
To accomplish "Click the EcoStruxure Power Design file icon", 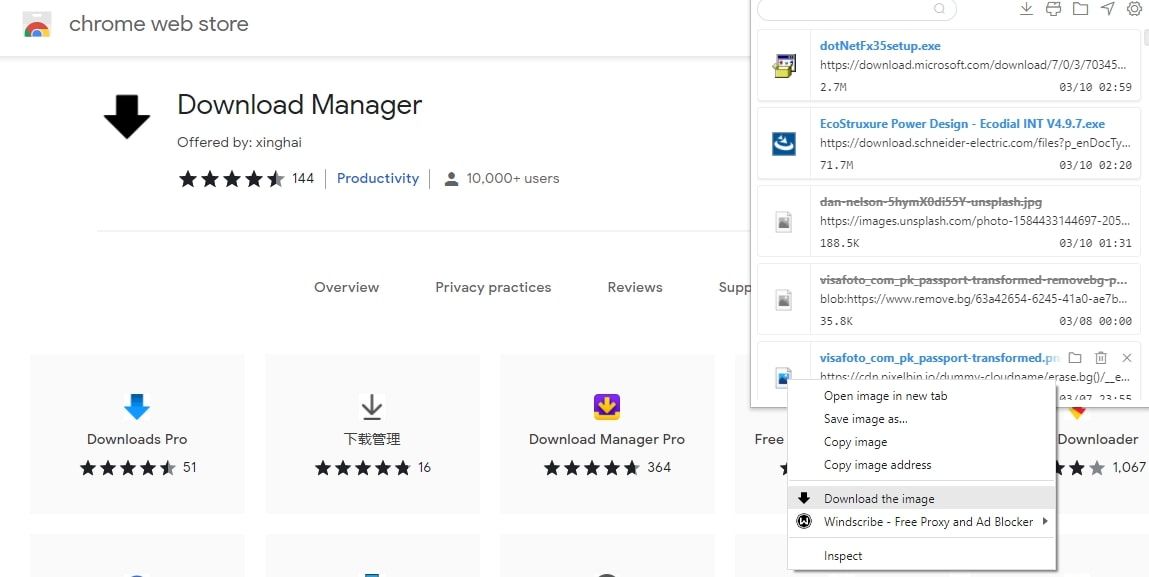I will (784, 144).
